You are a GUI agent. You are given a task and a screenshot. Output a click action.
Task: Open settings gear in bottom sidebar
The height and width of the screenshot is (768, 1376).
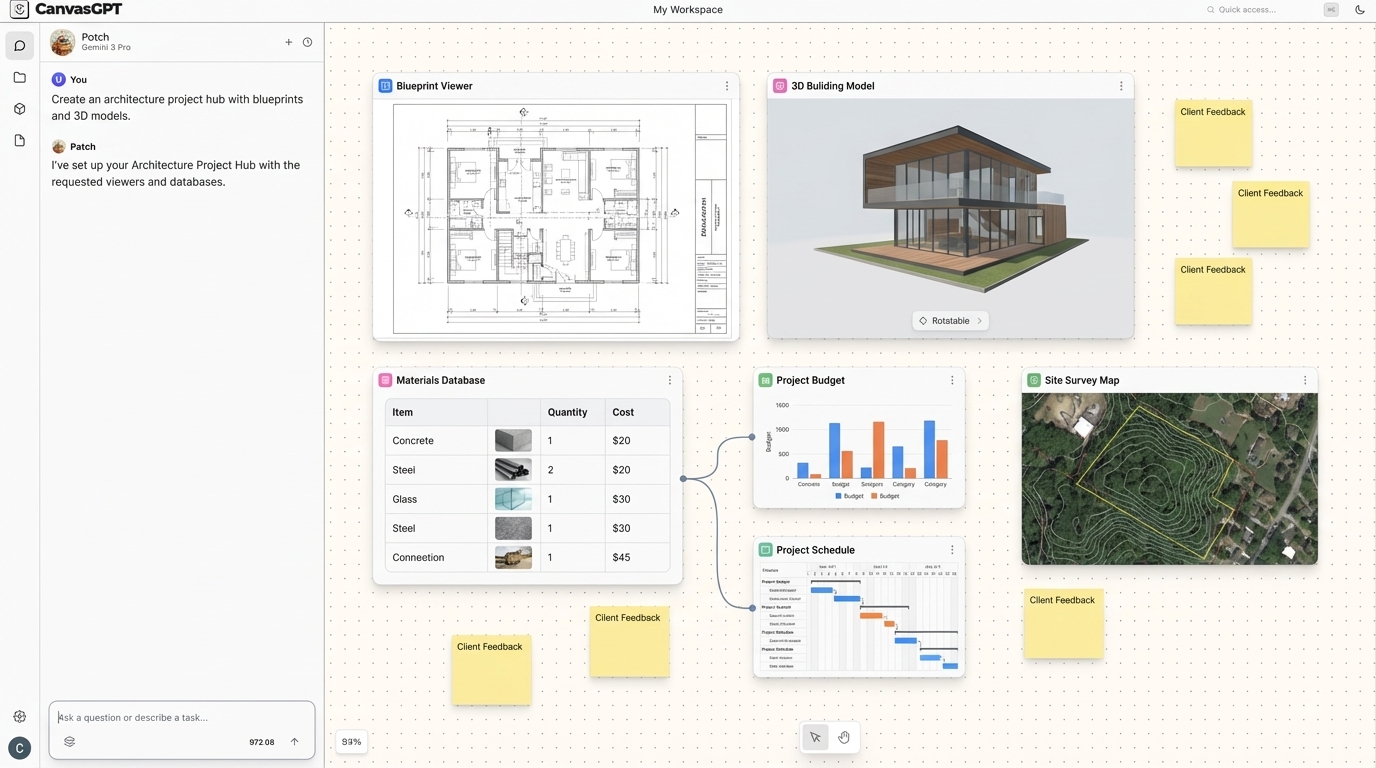point(19,716)
